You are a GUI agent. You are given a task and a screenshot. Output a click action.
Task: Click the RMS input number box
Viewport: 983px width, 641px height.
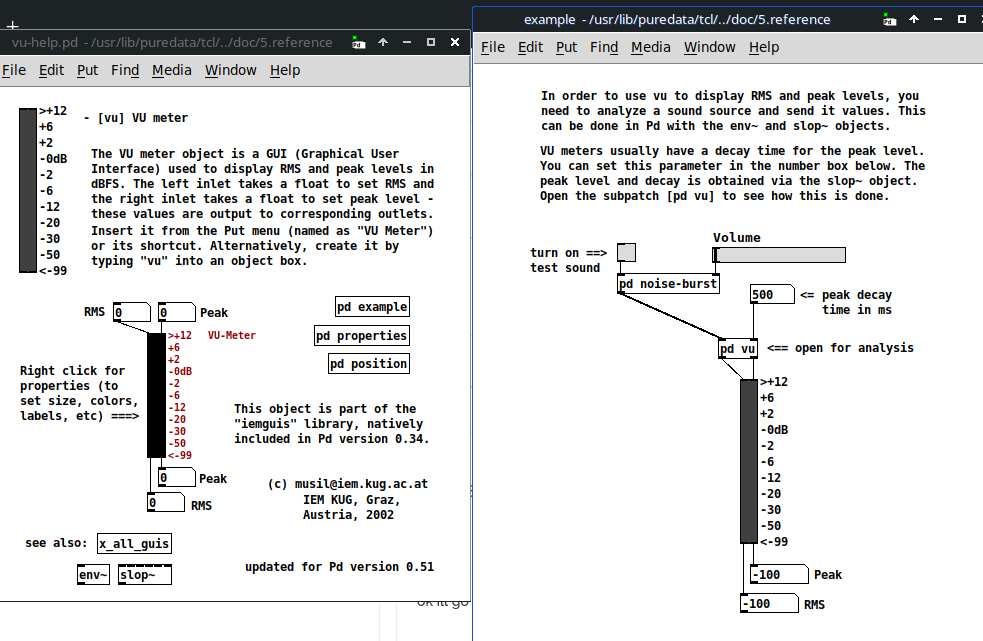pyautogui.click(x=132, y=312)
